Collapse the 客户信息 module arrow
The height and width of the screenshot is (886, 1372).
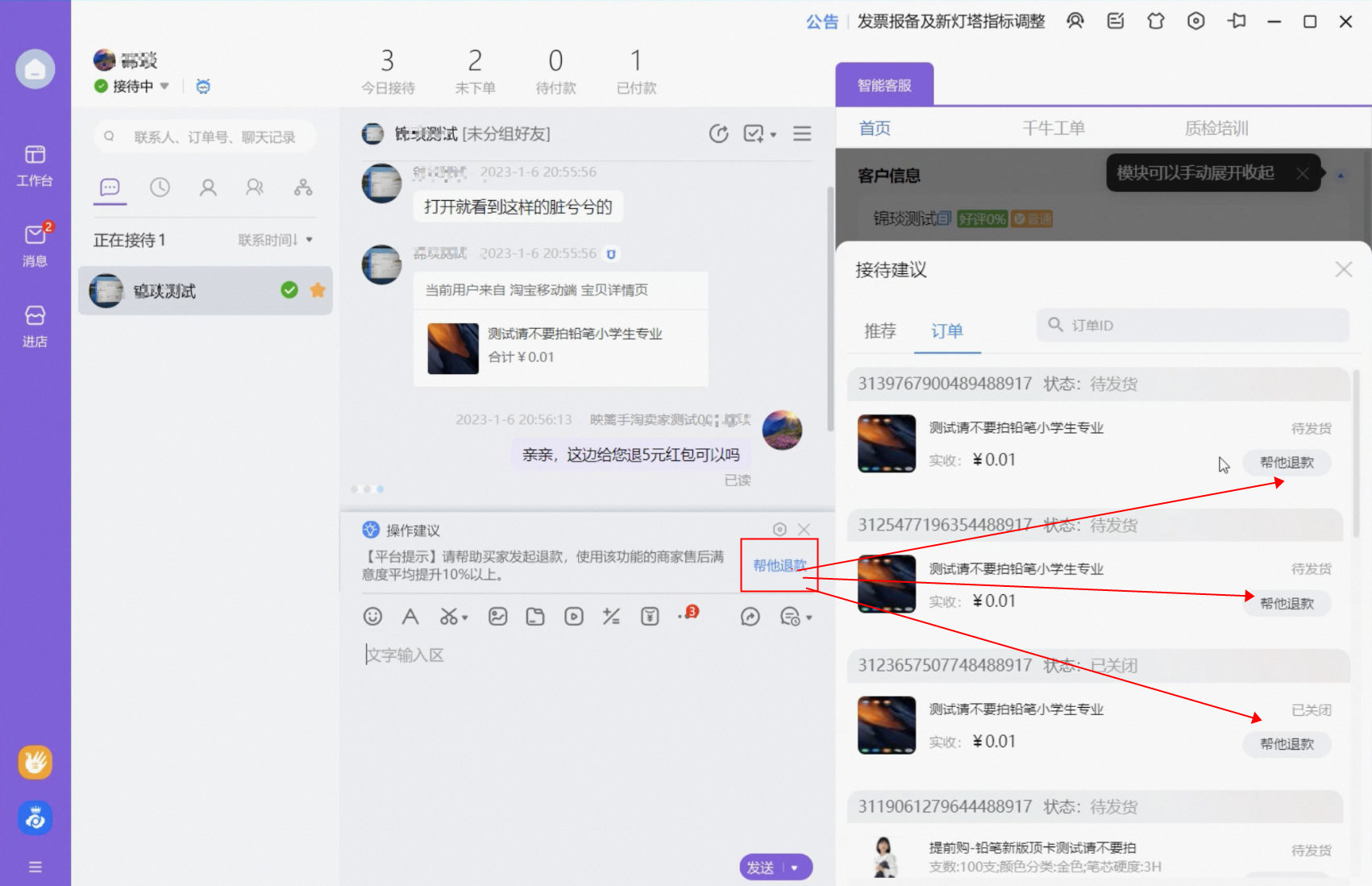click(x=1341, y=175)
